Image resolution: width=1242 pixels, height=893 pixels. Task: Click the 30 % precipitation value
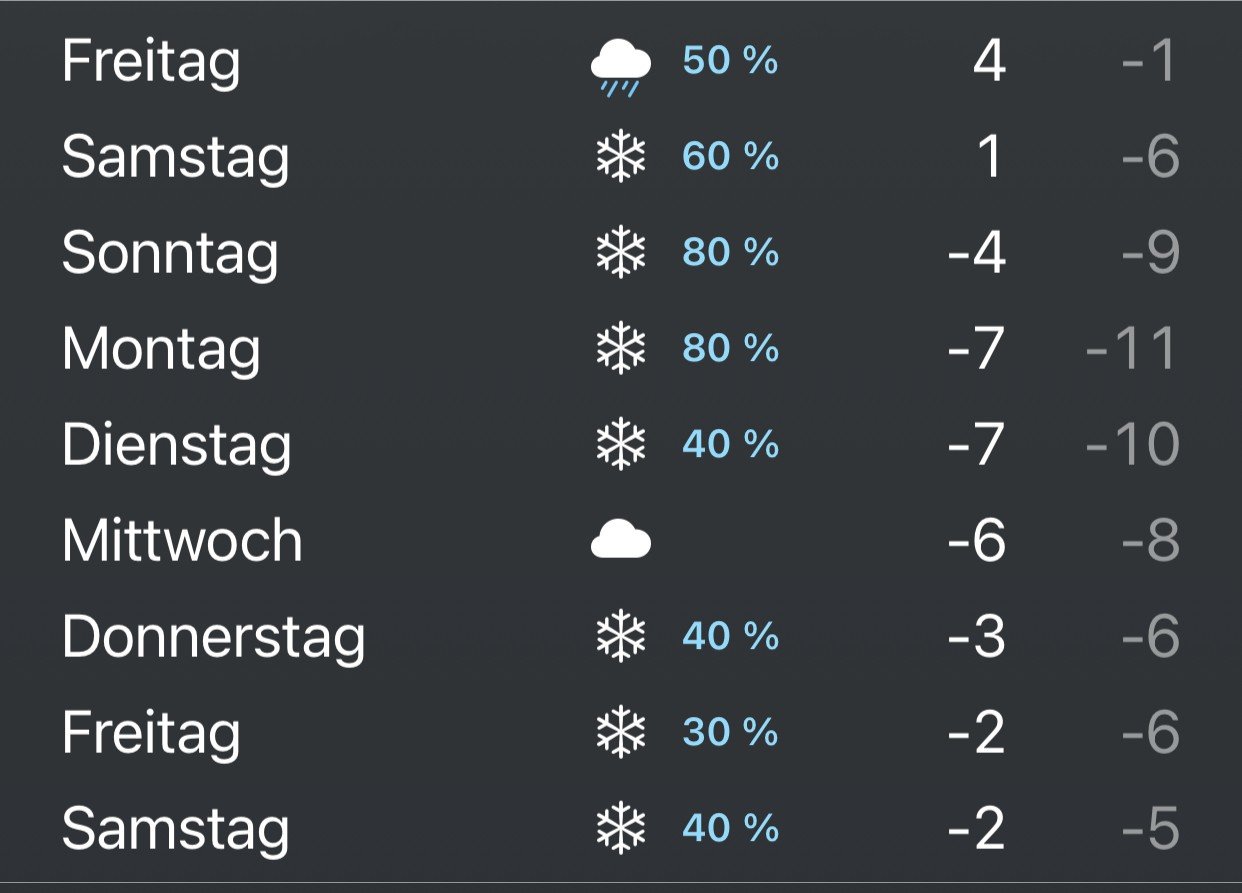pyautogui.click(x=730, y=734)
